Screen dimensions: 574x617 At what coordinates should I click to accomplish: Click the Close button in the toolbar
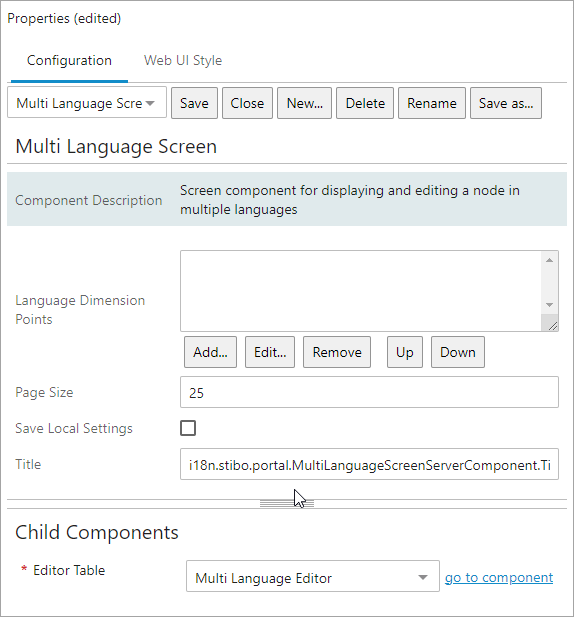point(247,103)
